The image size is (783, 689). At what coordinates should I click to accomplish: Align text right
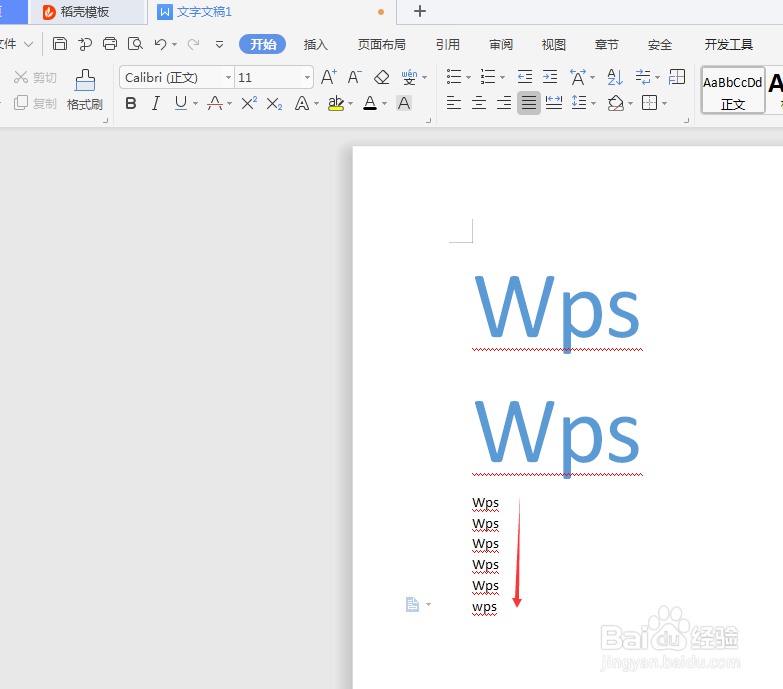coord(503,103)
